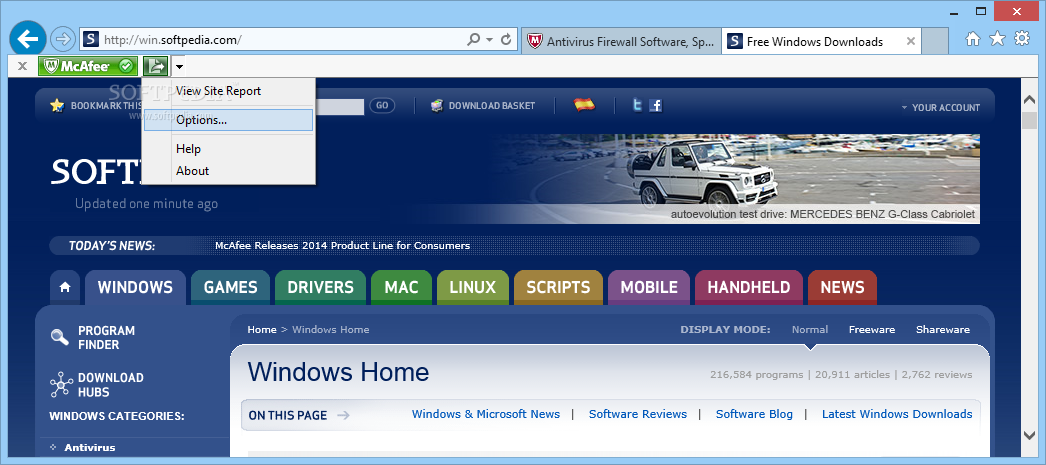This screenshot has height=465, width=1046.
Task: Click the McAfee SiteAdvisor green button
Action: pyautogui.click(x=87, y=66)
